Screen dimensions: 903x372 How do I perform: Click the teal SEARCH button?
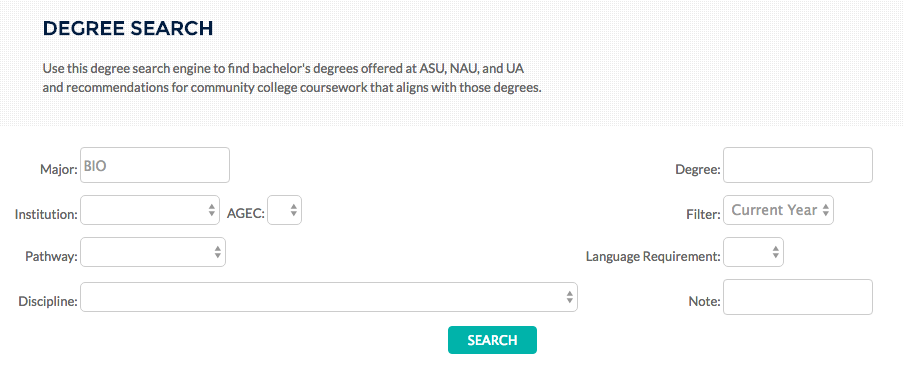point(492,340)
